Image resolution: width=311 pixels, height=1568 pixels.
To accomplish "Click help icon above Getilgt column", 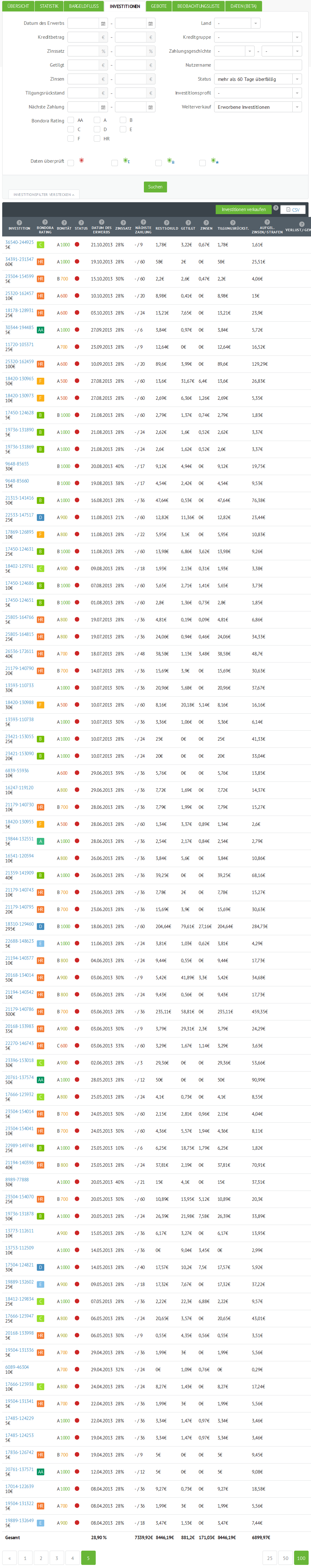I will click(x=188, y=222).
